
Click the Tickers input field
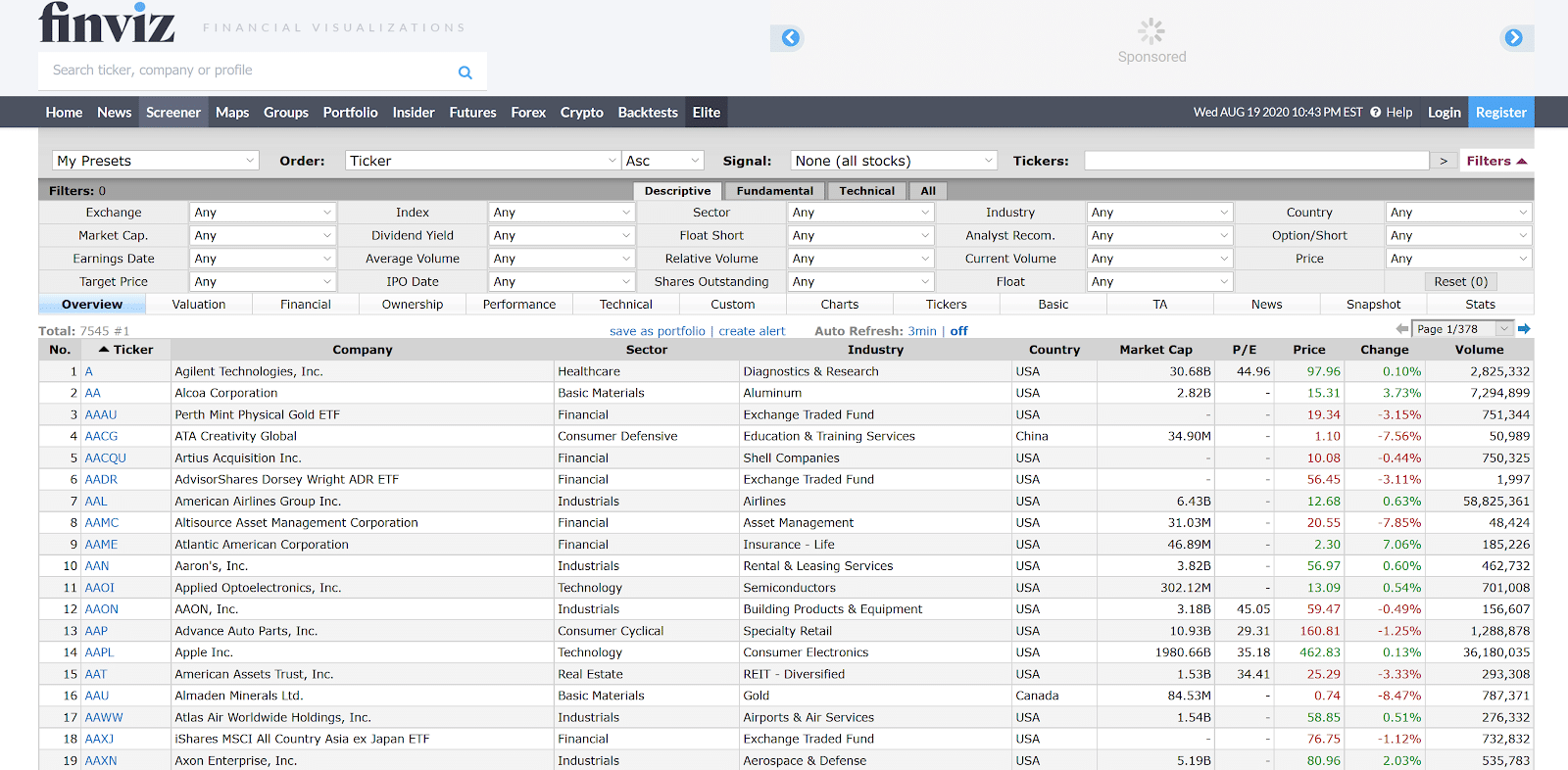1257,161
